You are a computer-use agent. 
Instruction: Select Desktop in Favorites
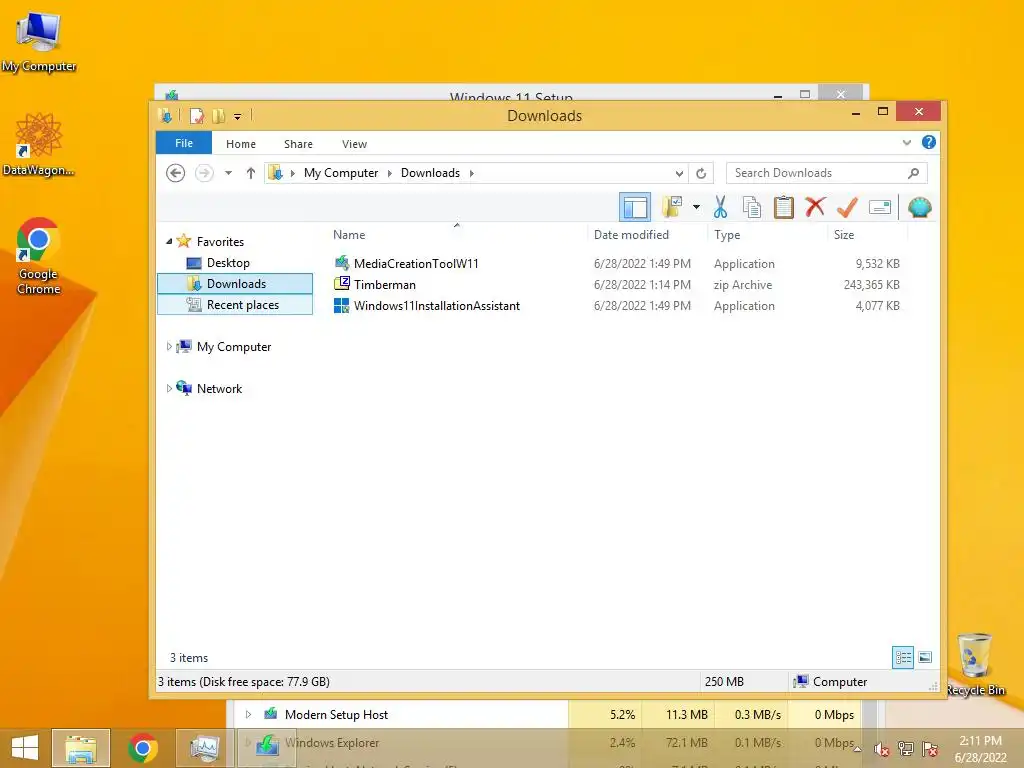pyautogui.click(x=228, y=263)
